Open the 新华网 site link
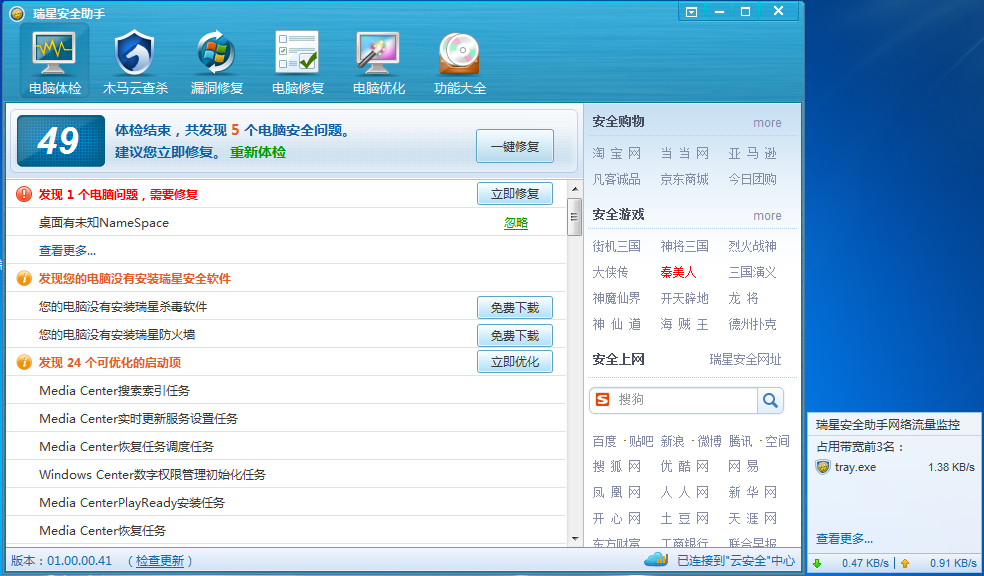The image size is (984, 576). point(752,493)
